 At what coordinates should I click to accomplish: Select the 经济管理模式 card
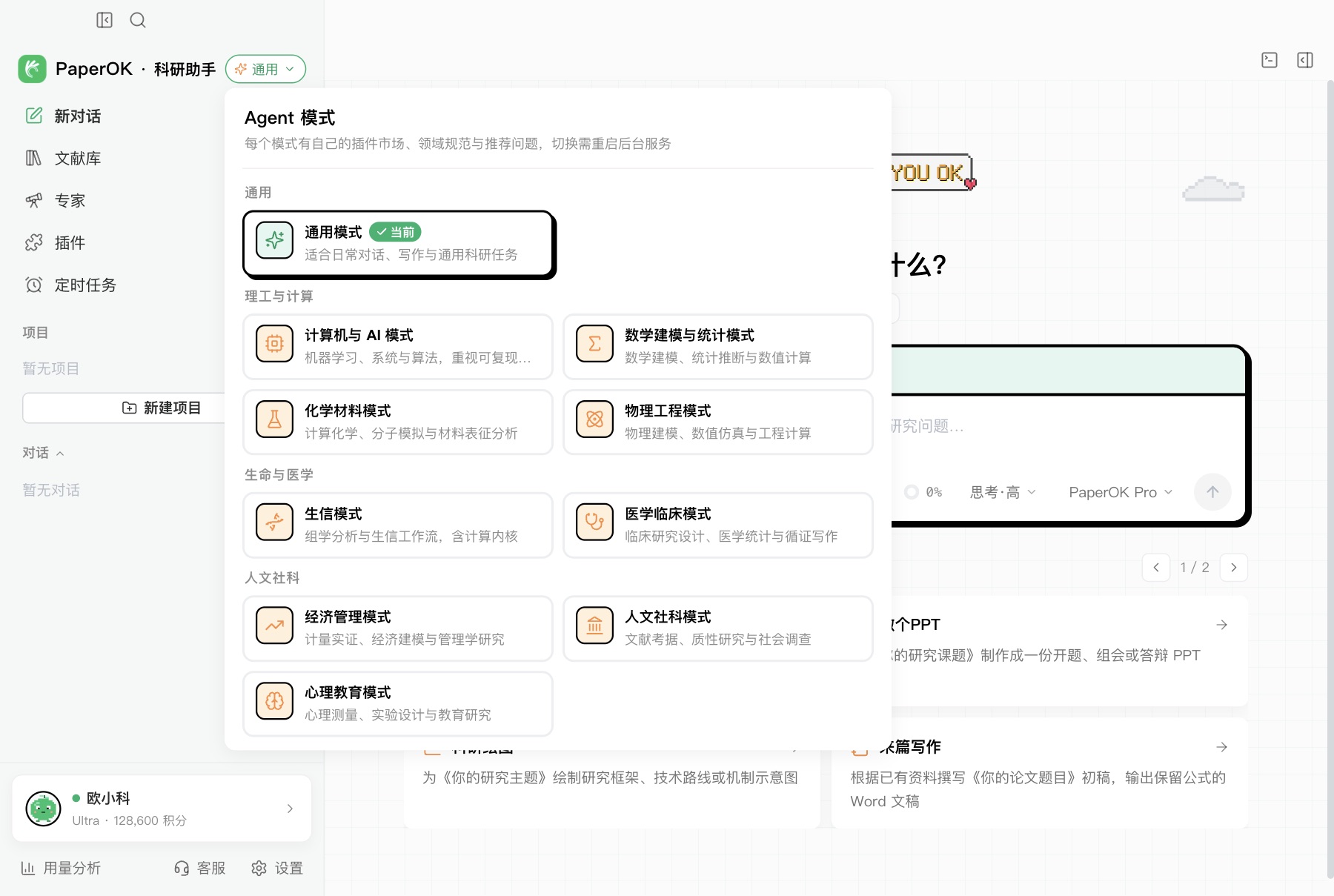(398, 628)
